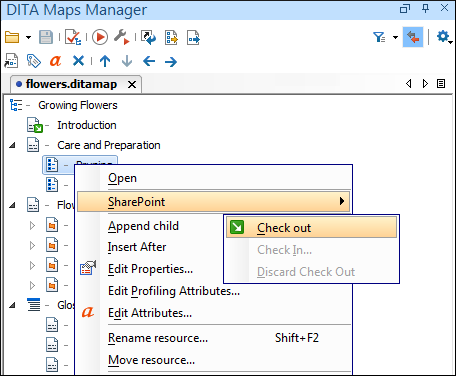The image size is (456, 376).
Task: Configure transformation scenarios wrench icon
Action: click(x=121, y=37)
